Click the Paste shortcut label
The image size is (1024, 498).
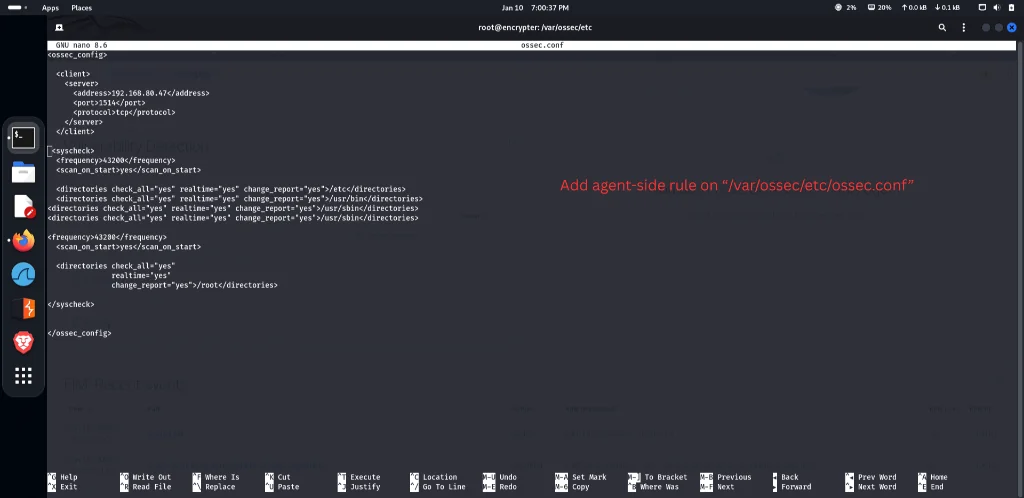288,487
